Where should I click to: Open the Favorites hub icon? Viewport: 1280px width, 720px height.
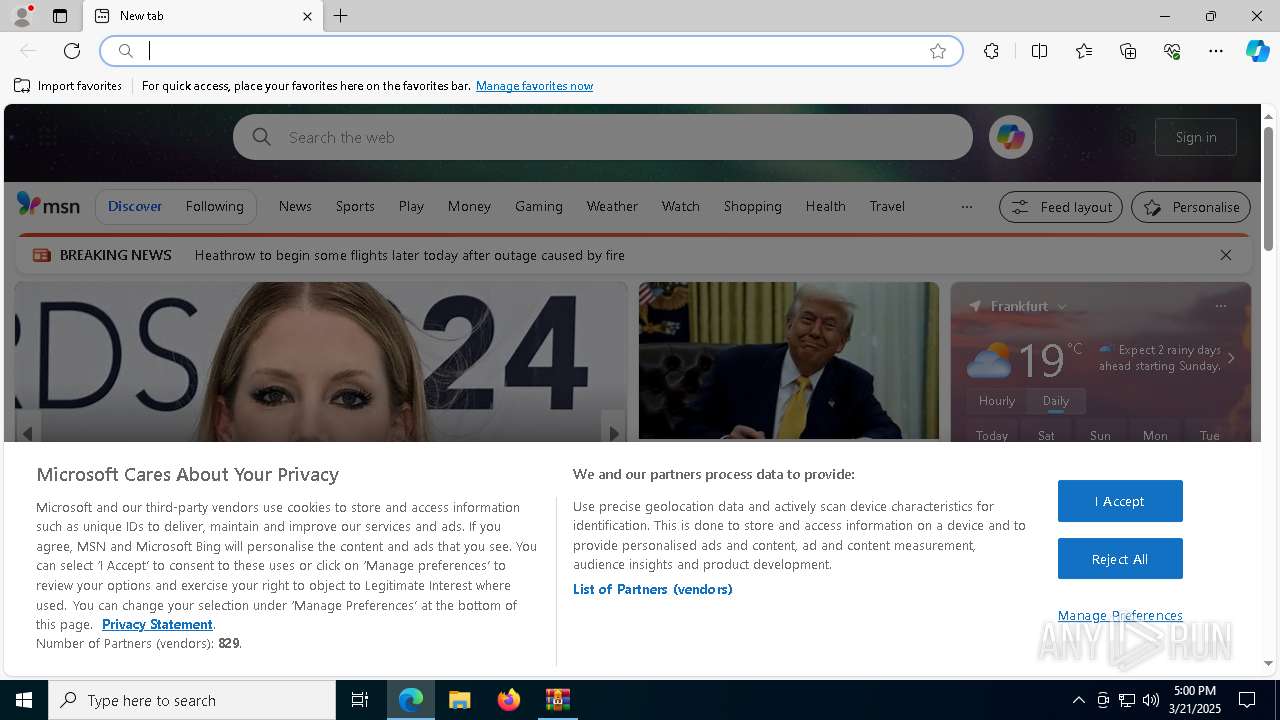(1084, 51)
